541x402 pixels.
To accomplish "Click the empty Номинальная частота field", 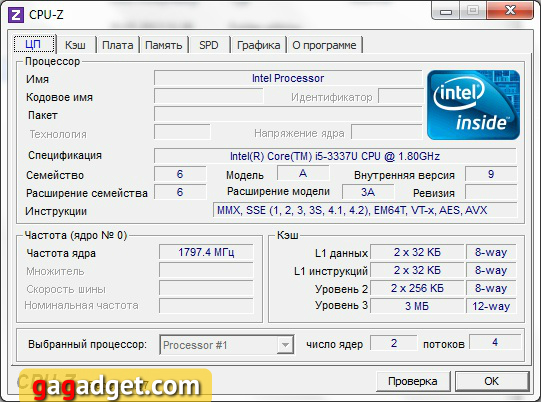I will 206,306.
